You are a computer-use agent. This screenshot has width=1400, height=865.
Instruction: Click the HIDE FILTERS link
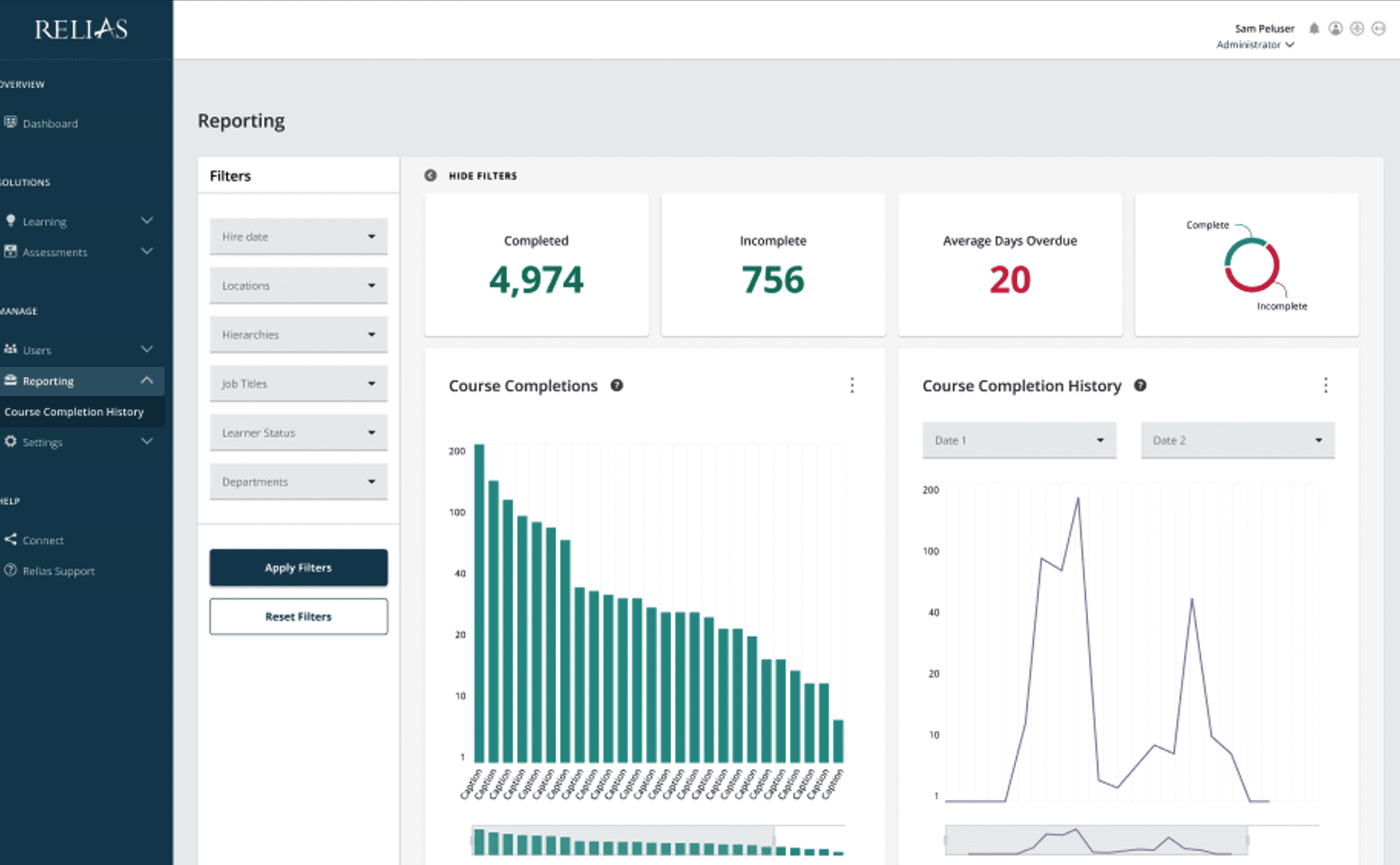(482, 176)
